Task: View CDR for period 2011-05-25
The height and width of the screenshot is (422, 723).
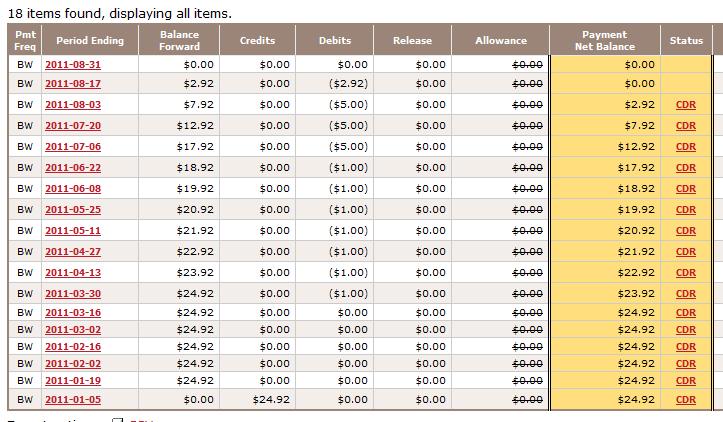Action: 685,210
